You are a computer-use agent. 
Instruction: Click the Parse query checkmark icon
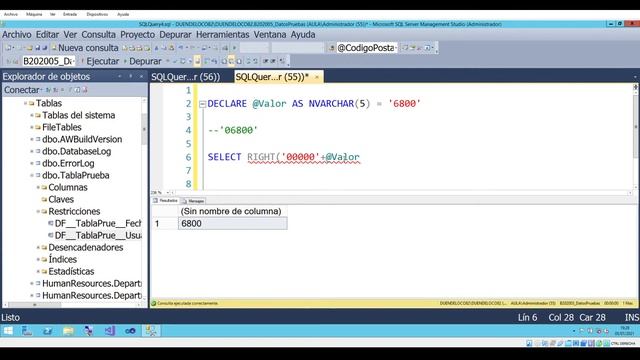tap(175, 61)
